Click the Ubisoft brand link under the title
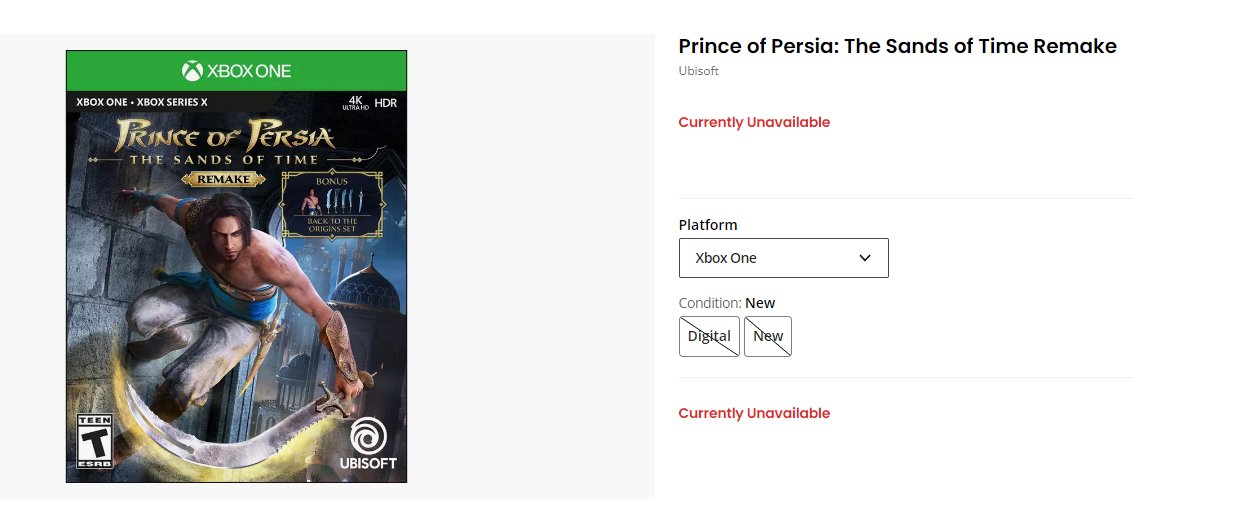Screen dimensions: 1258x510 tap(698, 71)
